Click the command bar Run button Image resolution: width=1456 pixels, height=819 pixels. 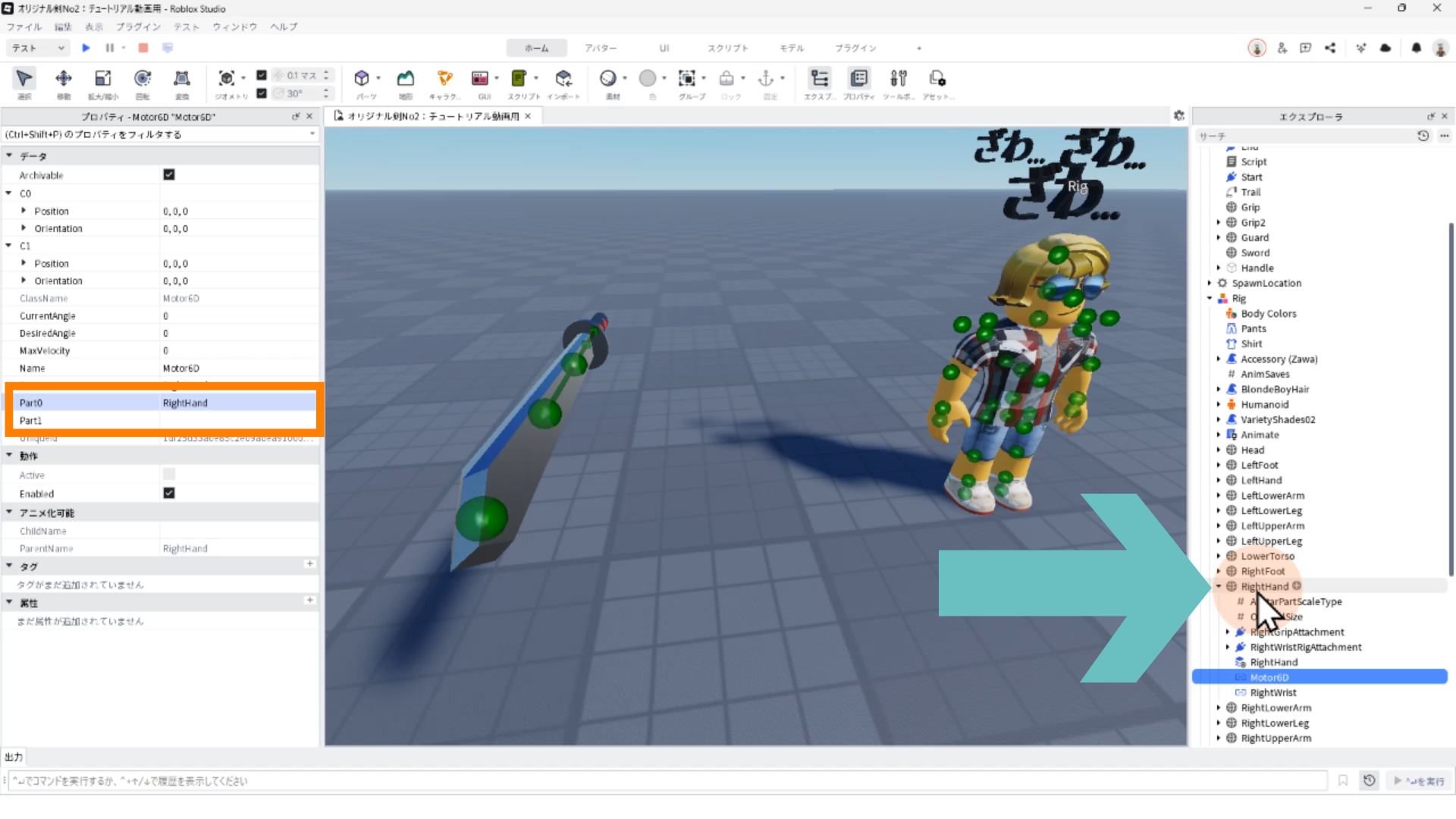click(x=1420, y=780)
